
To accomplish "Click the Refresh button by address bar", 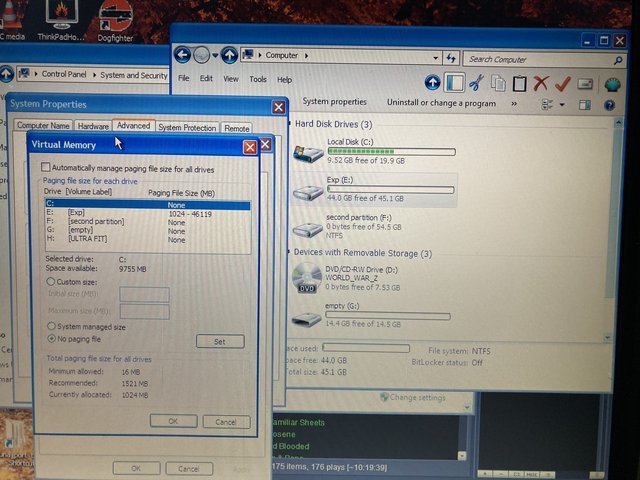I will pyautogui.click(x=451, y=58).
